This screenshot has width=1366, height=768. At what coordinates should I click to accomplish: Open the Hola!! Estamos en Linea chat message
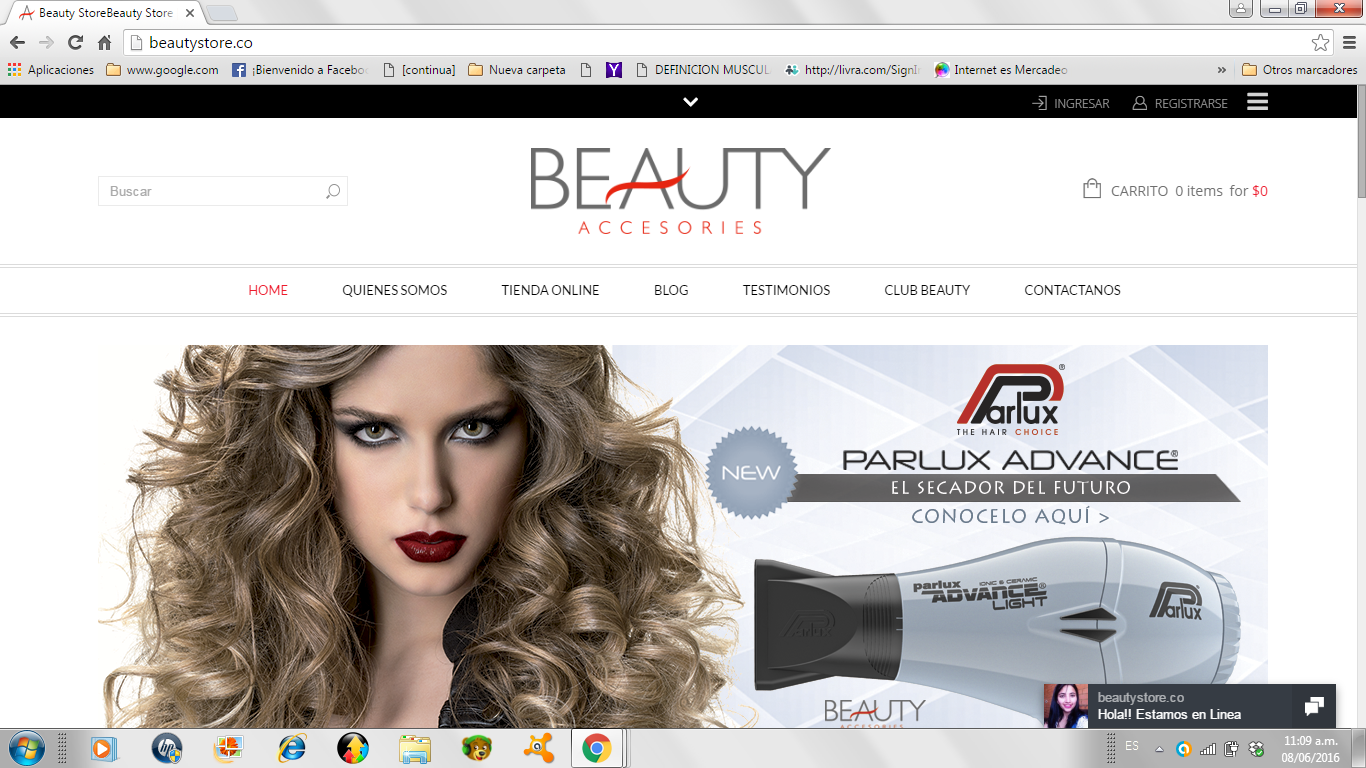pyautogui.click(x=1169, y=715)
